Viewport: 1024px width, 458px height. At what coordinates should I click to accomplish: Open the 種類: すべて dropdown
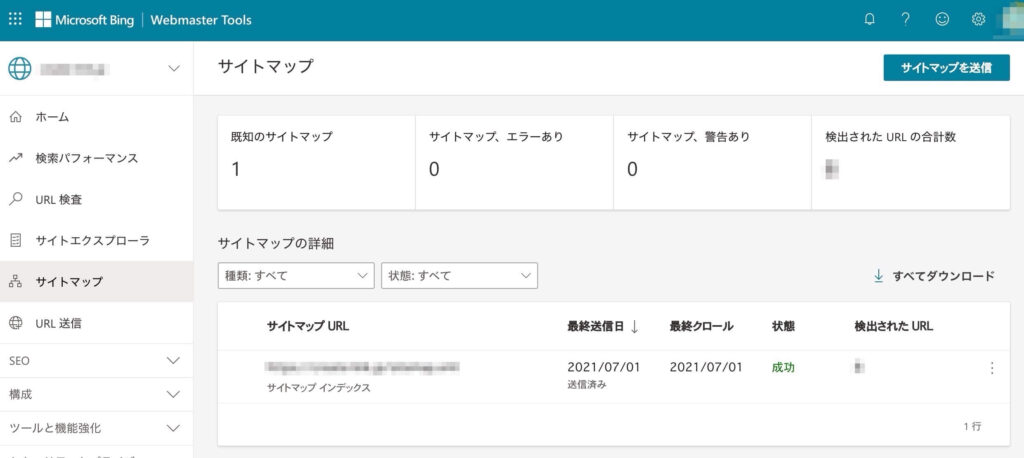coord(296,276)
